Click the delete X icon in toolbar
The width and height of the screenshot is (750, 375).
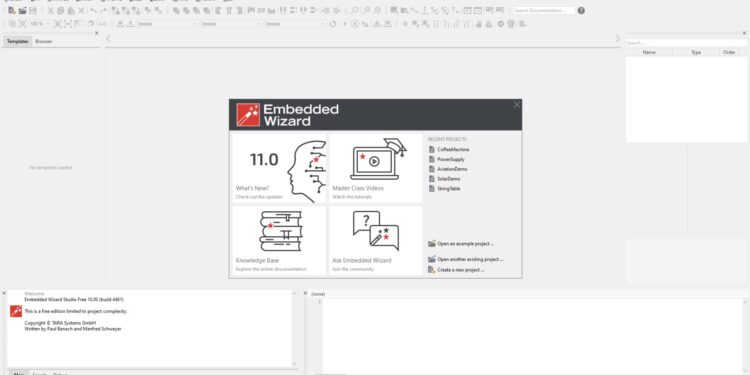(81, 10)
